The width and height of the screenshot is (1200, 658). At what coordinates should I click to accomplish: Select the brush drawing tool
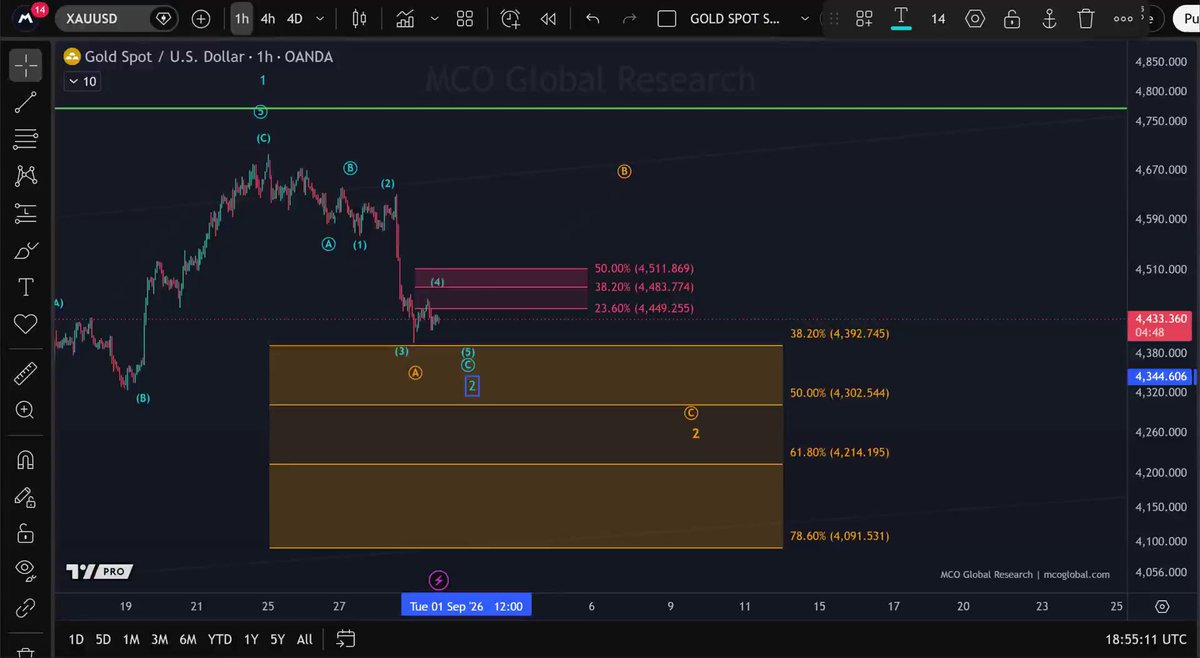pos(25,251)
